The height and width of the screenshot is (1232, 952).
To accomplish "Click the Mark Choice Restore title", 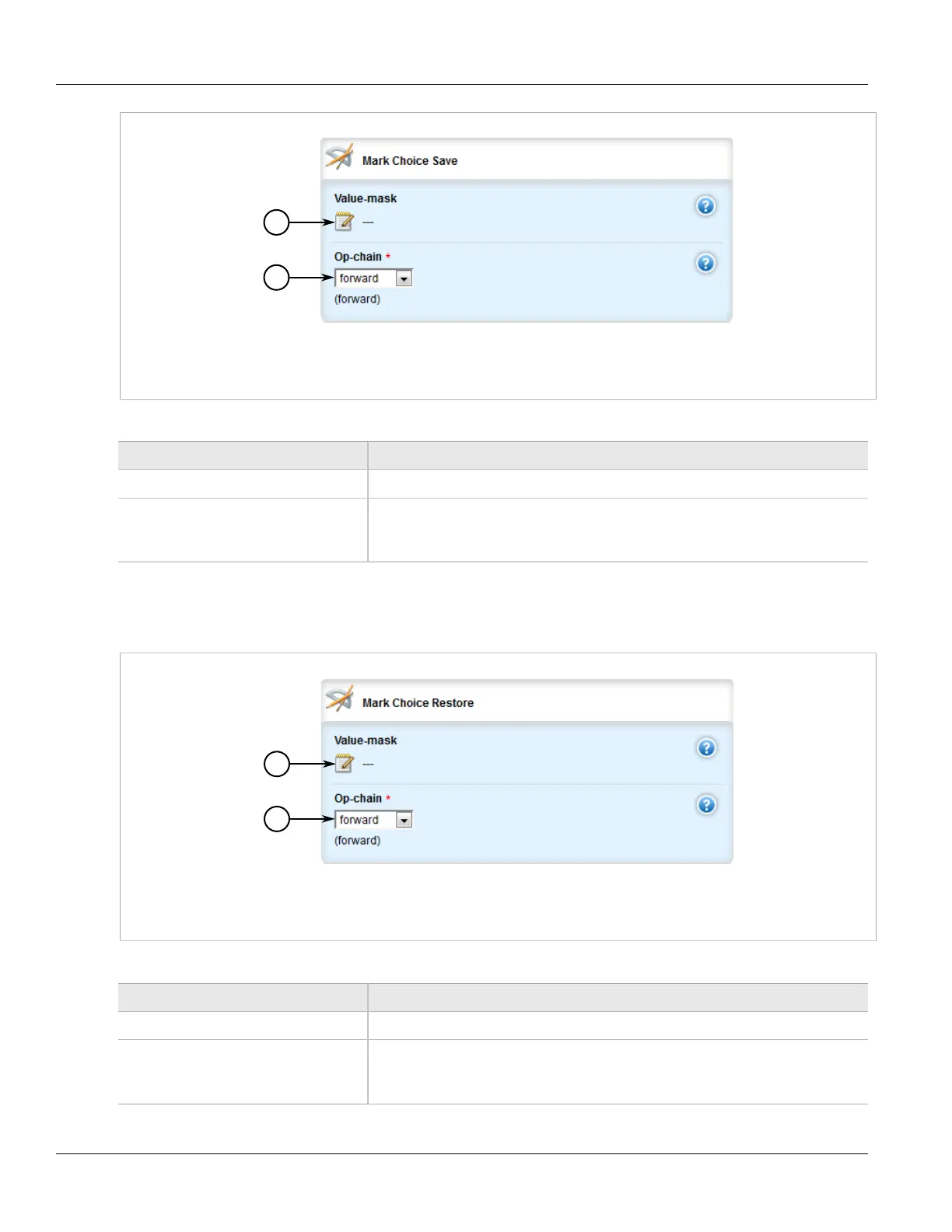I will point(418,703).
